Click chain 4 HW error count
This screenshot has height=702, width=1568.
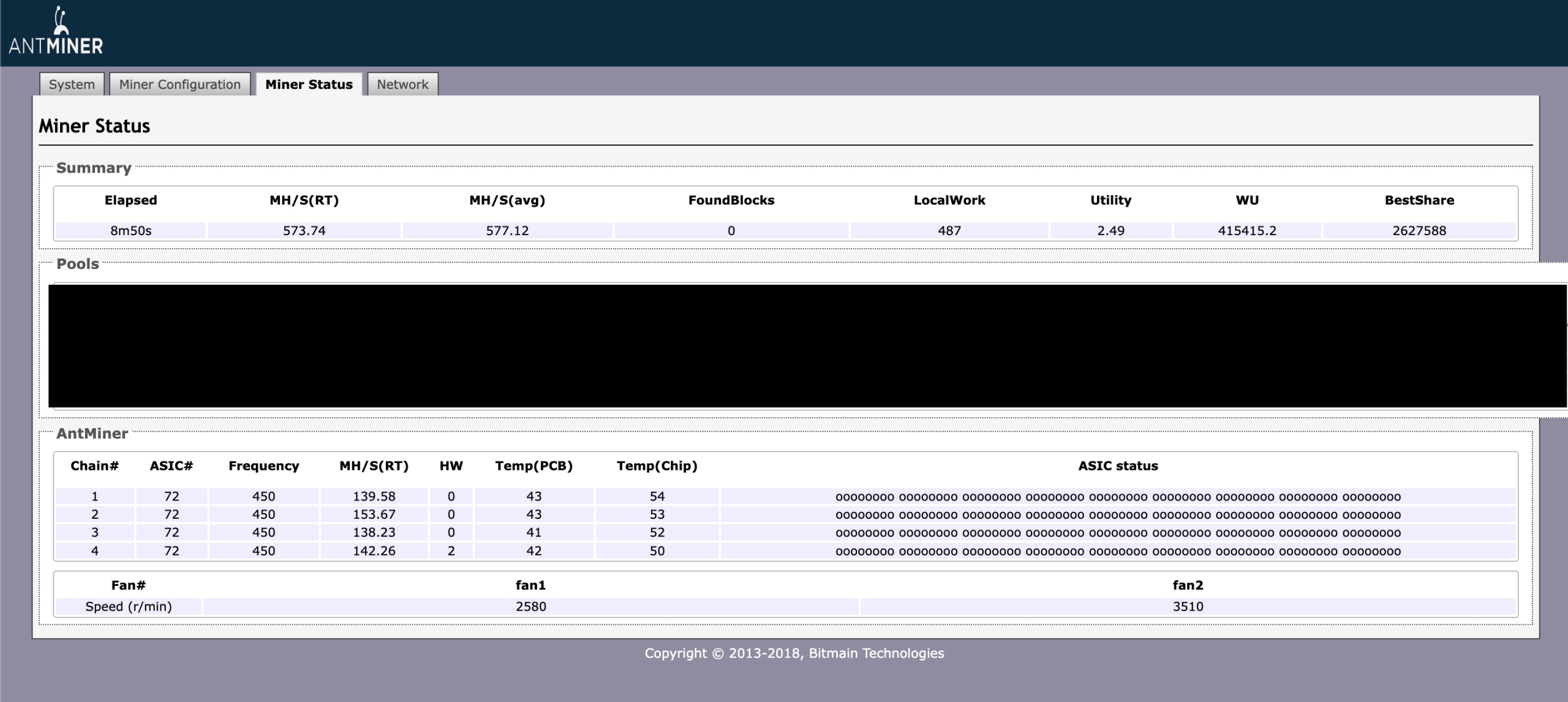pyautogui.click(x=451, y=551)
